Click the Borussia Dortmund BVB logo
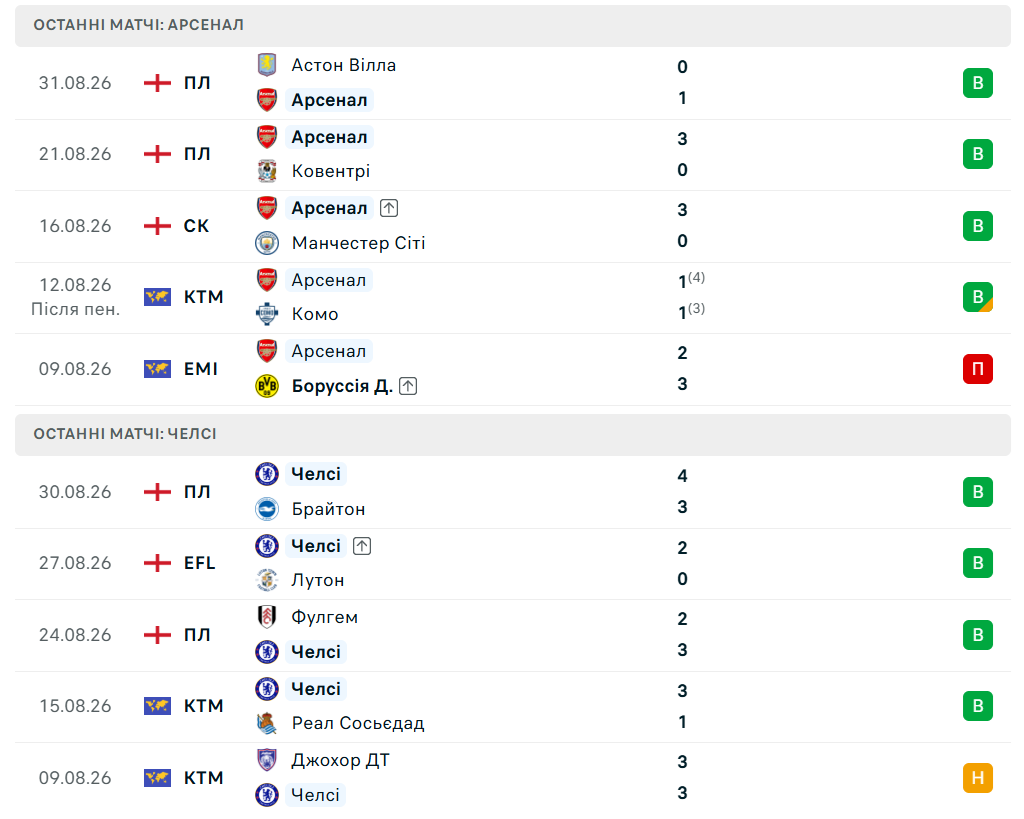The image size is (1024, 819). pos(266,386)
